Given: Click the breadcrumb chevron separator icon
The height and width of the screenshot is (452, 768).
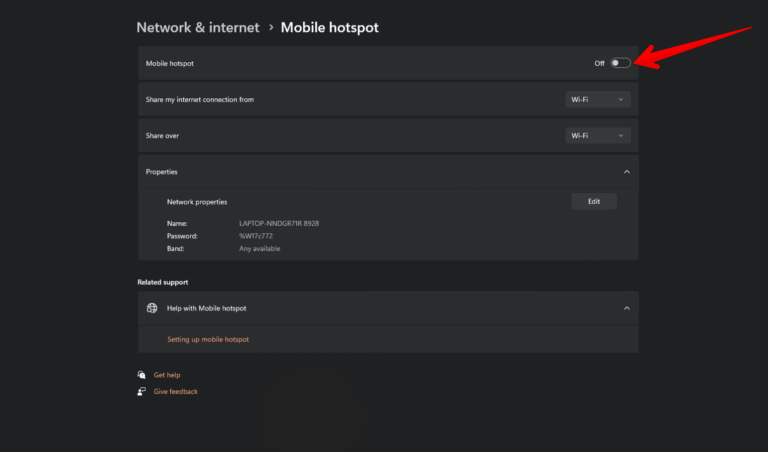Looking at the screenshot, I should click(270, 28).
